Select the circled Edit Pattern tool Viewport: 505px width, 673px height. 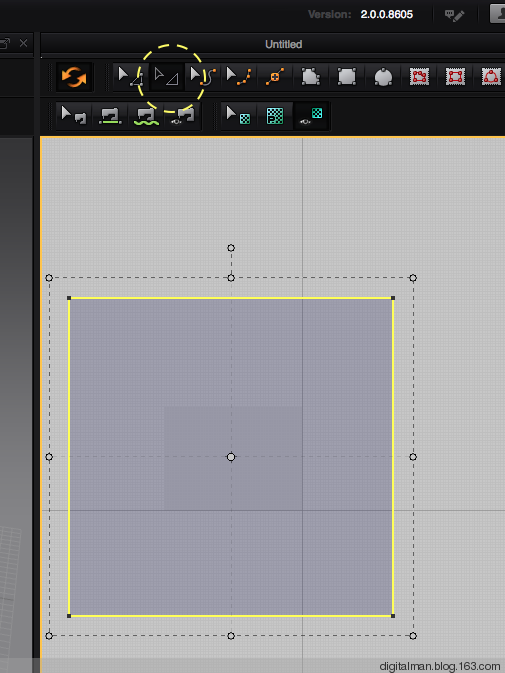pos(166,77)
